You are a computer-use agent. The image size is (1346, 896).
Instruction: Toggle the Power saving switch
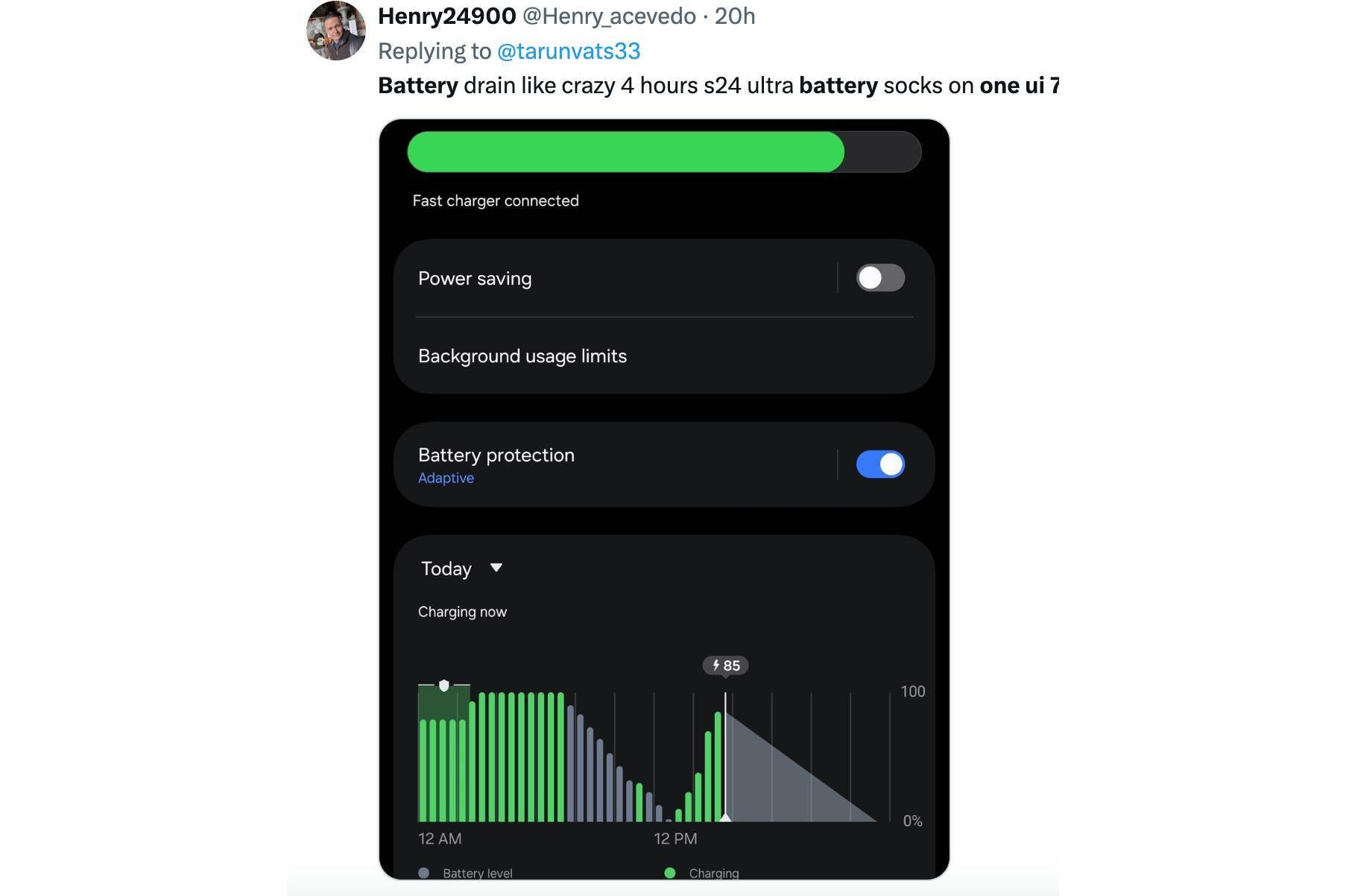click(880, 278)
